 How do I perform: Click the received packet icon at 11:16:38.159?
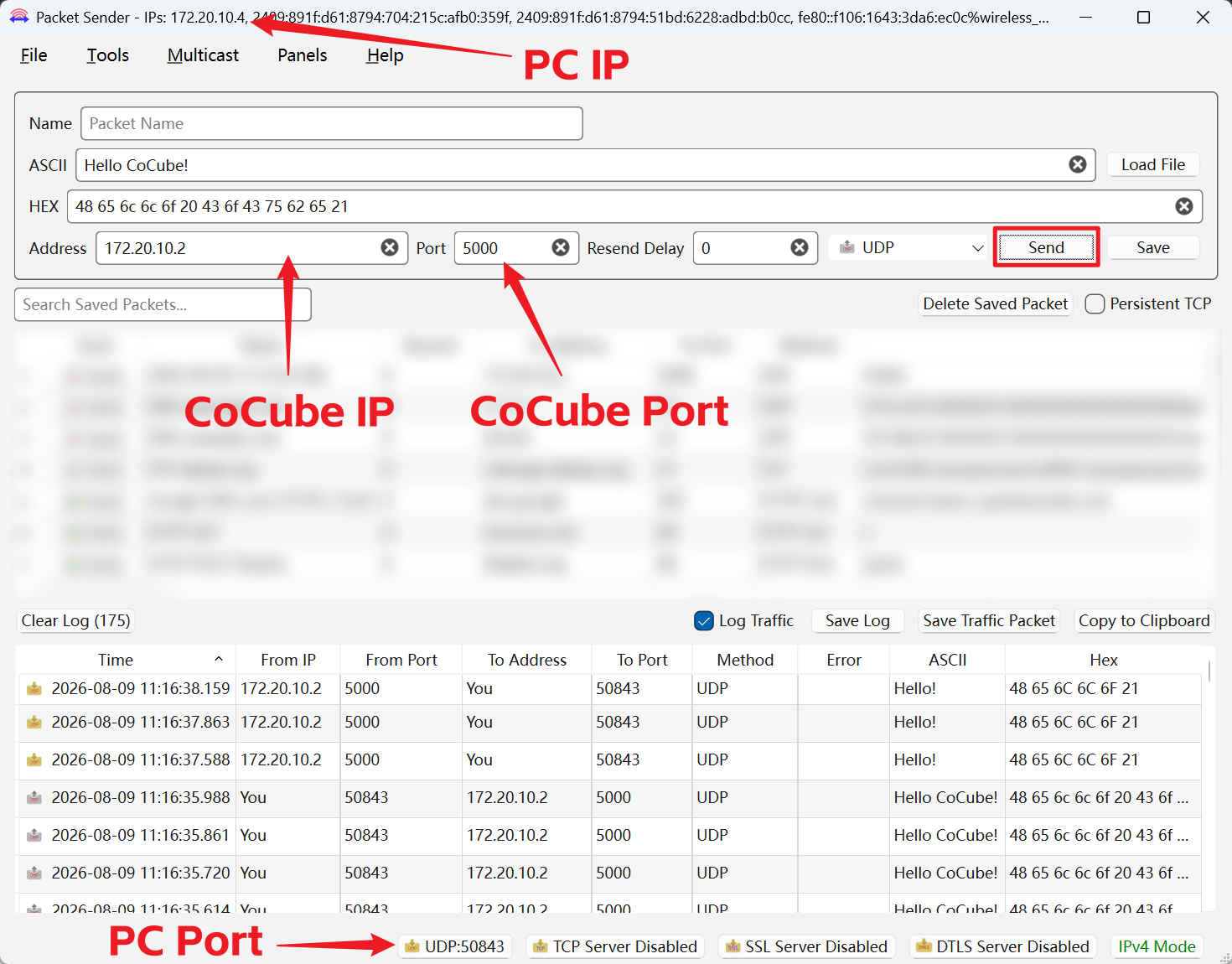pyautogui.click(x=34, y=688)
